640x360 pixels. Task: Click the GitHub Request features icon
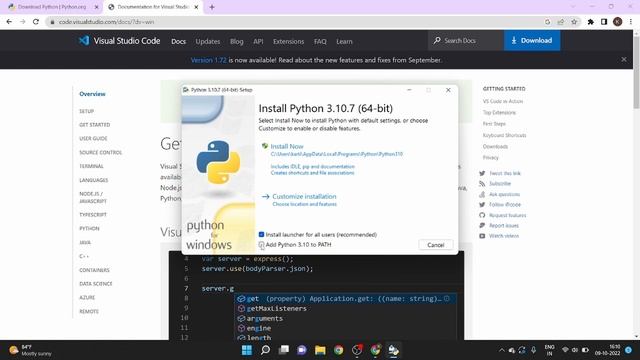pyautogui.click(x=482, y=215)
